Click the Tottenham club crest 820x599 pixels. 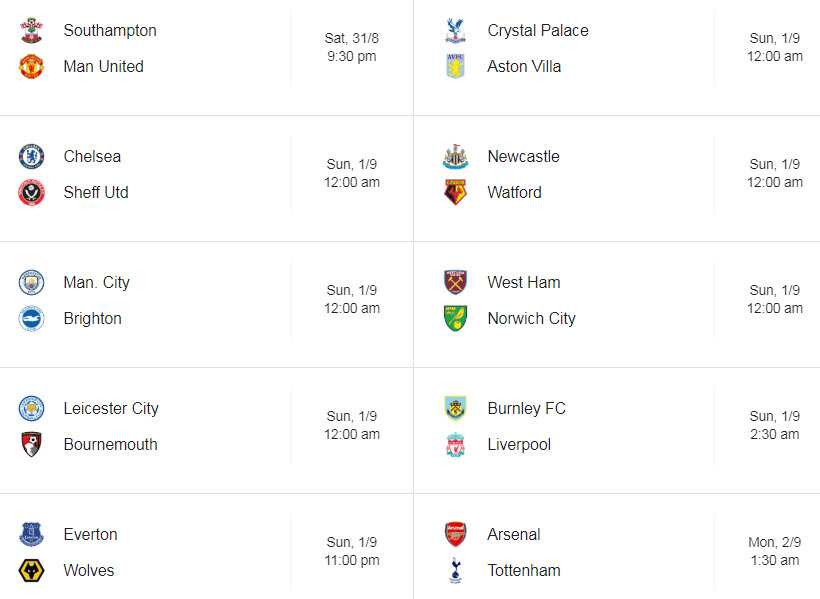pos(454,570)
